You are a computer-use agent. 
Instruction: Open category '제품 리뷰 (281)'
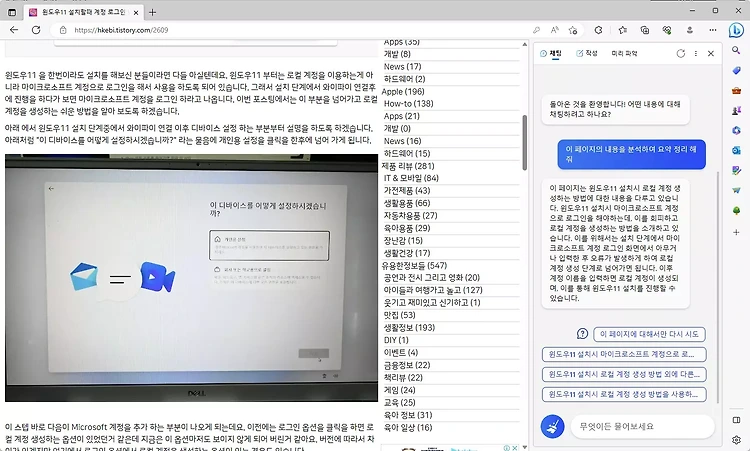coord(408,166)
